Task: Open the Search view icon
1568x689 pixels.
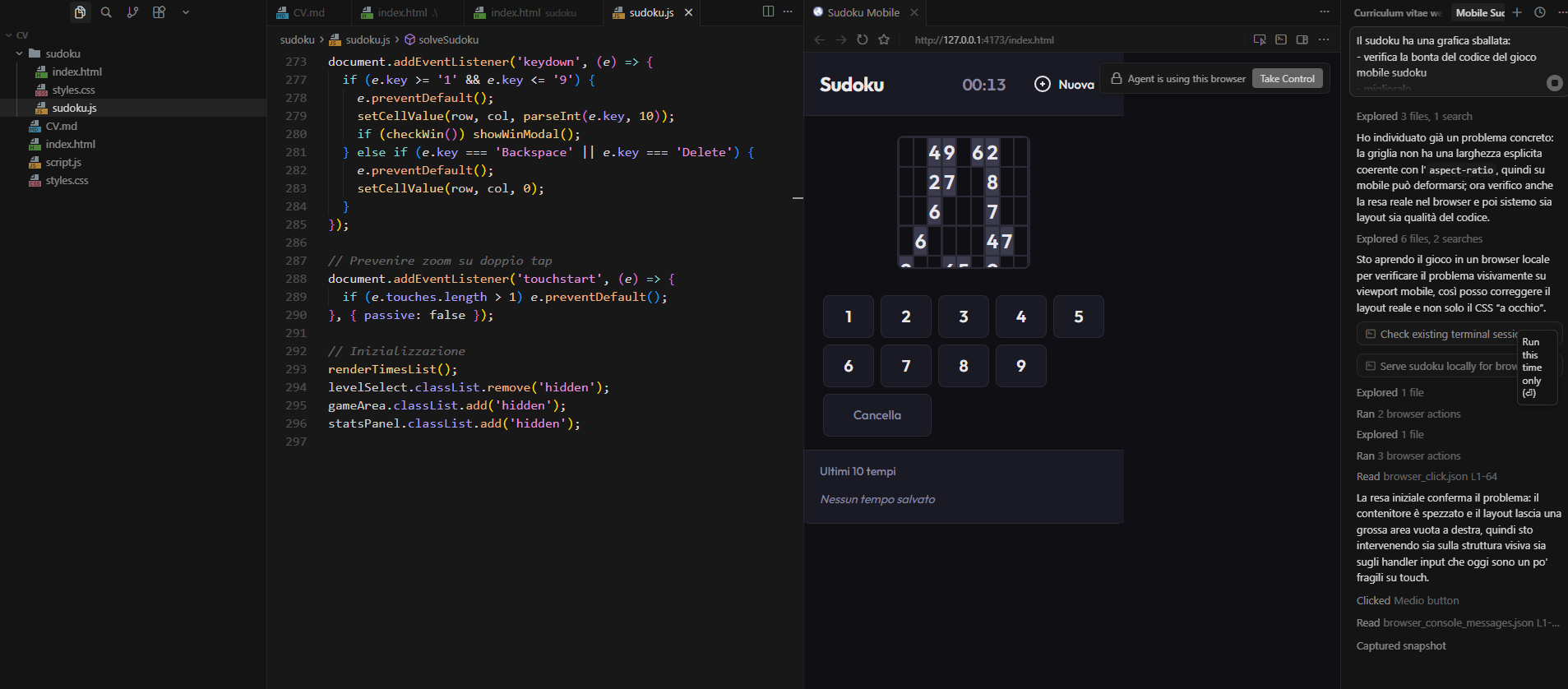Action: tap(106, 12)
